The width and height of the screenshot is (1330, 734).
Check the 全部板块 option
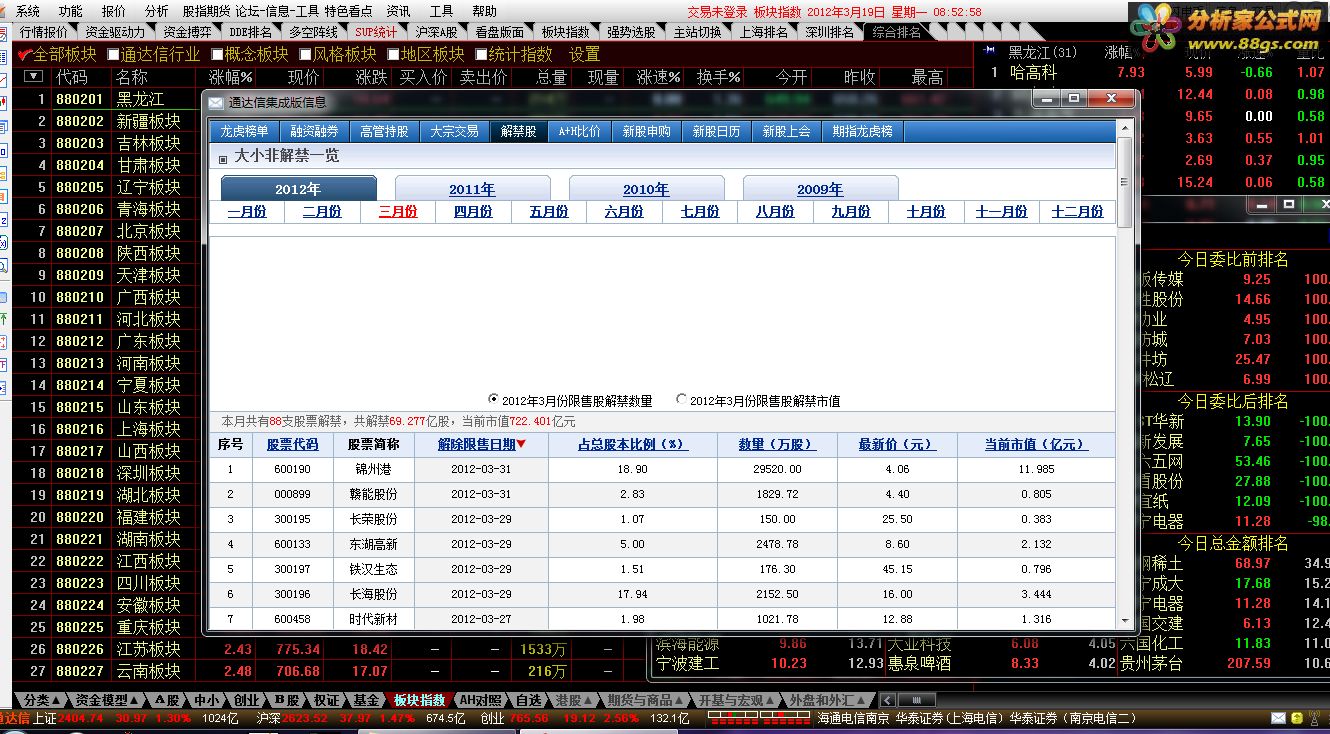click(x=58, y=54)
